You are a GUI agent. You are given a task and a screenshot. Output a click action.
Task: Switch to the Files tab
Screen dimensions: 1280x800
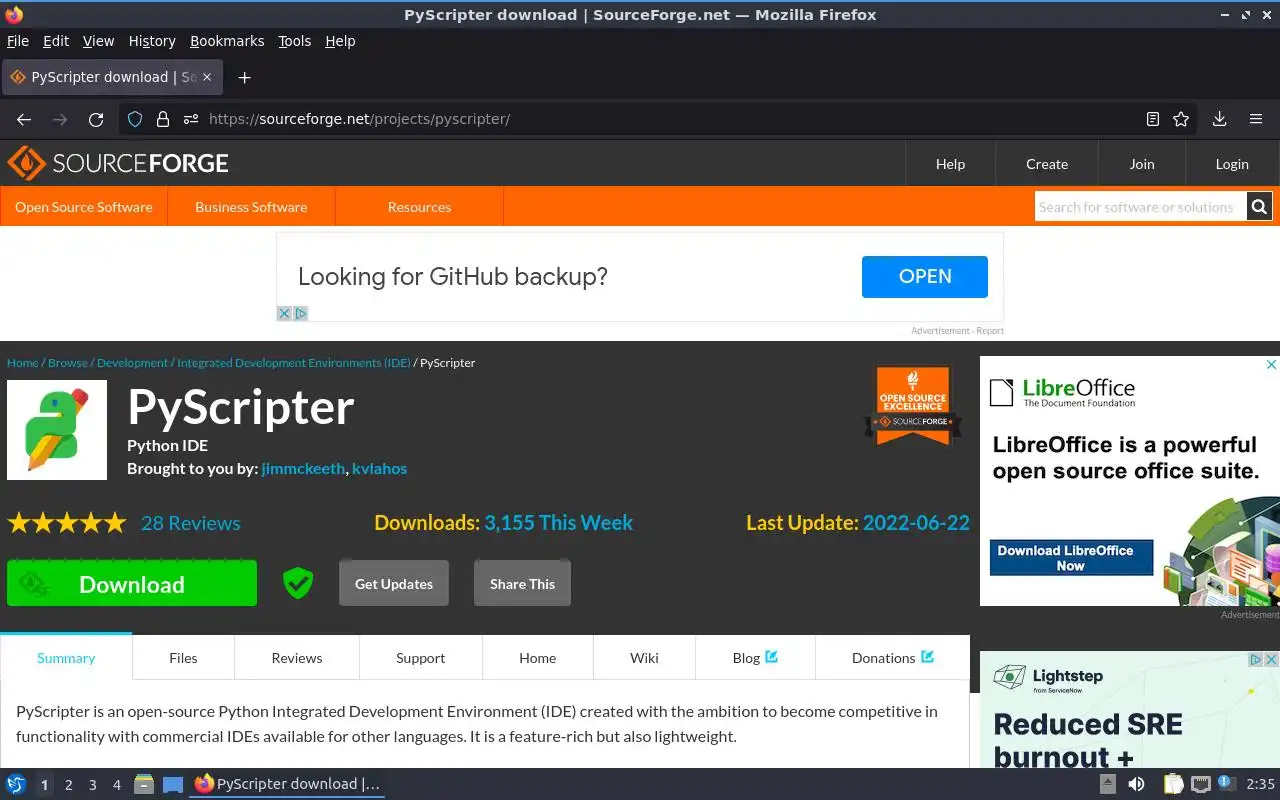point(183,657)
